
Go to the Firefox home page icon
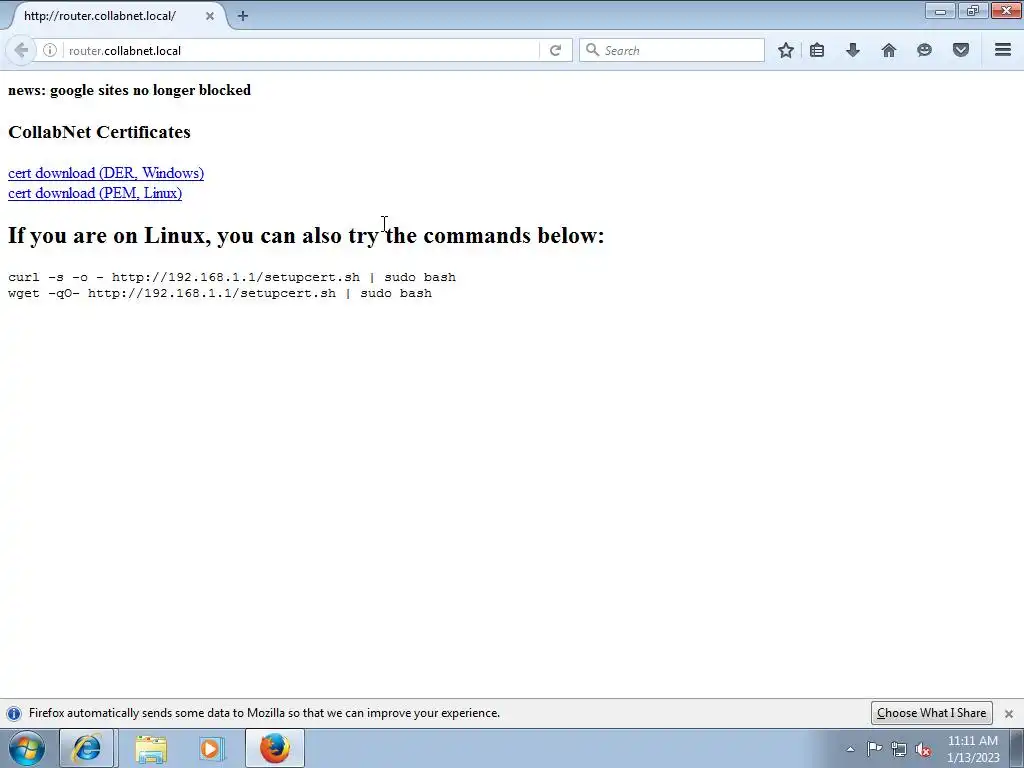point(889,50)
